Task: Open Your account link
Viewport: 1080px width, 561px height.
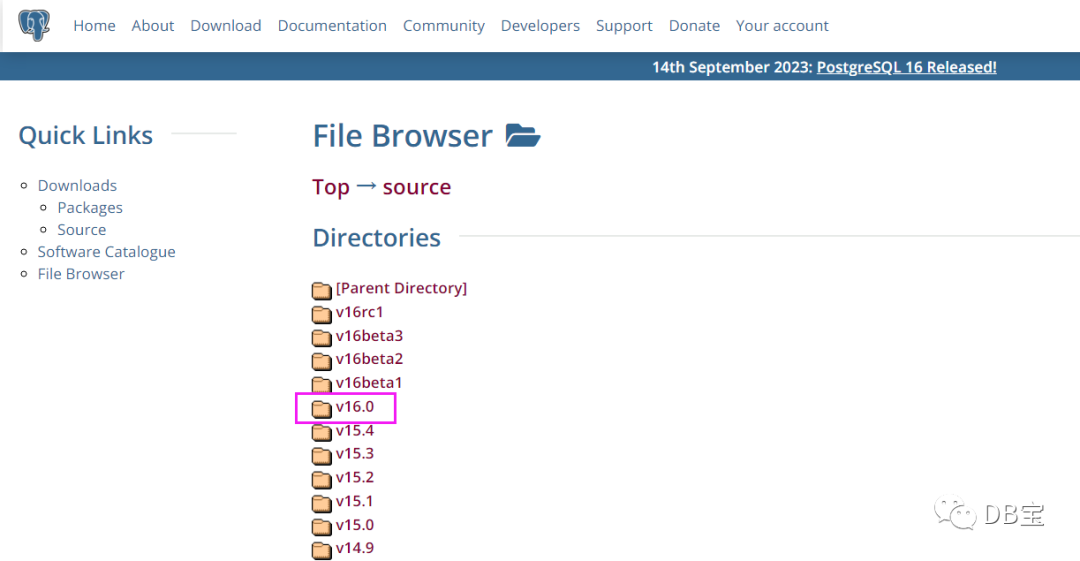Action: [782, 26]
